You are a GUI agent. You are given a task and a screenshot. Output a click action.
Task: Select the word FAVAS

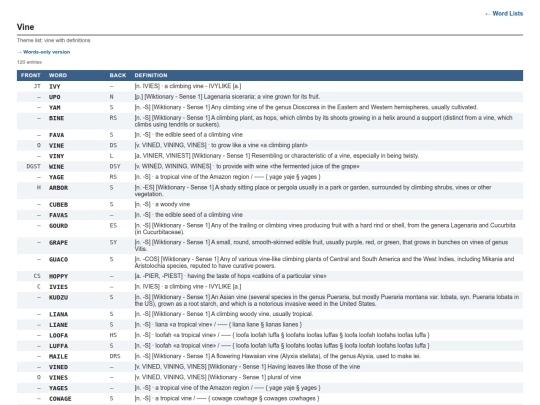tap(58, 215)
